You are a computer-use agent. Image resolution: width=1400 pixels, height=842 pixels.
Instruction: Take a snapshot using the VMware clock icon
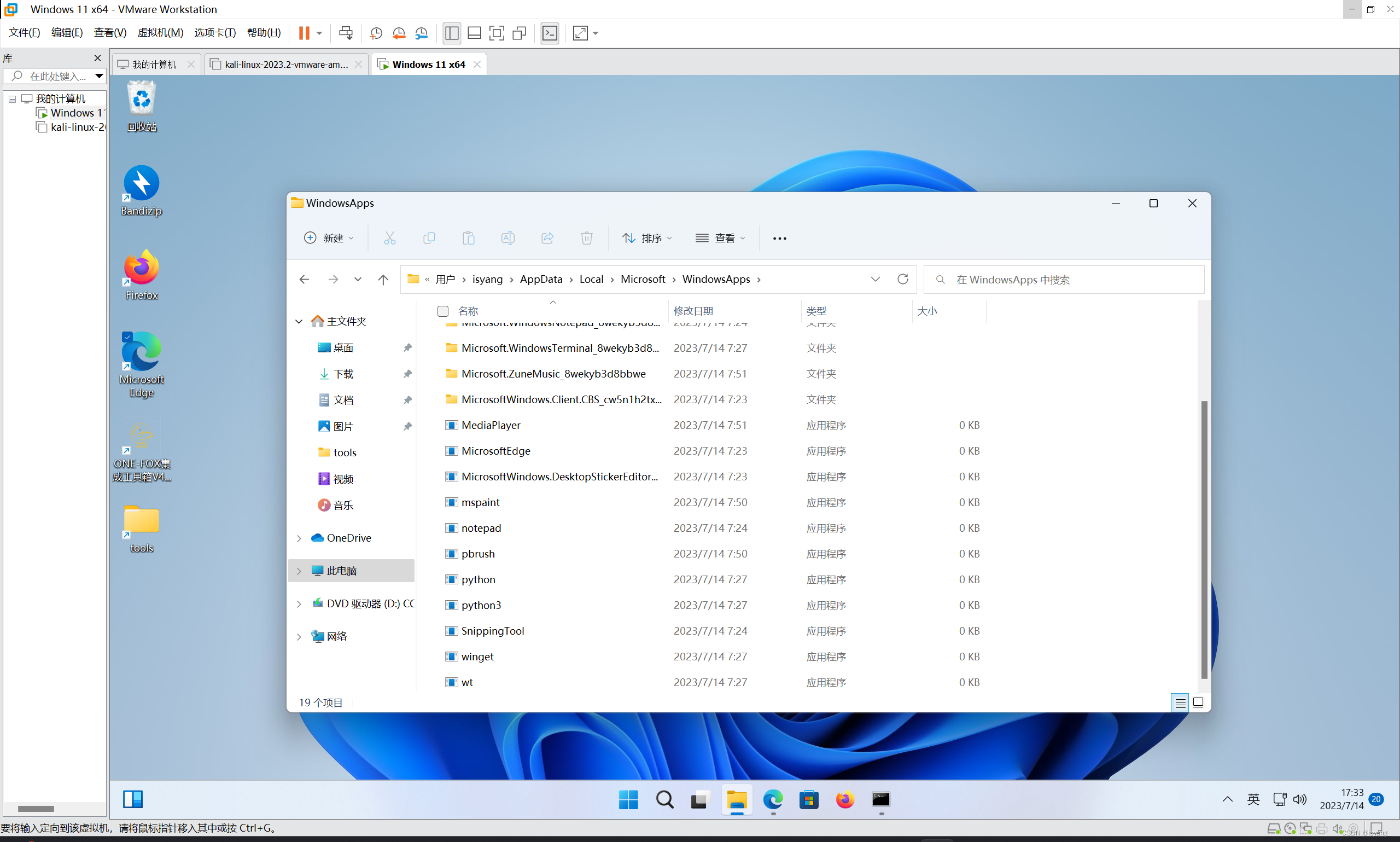pos(375,33)
